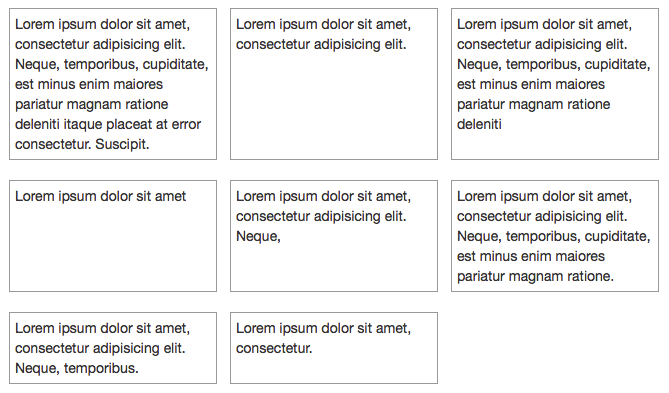
Task: Click 'est minus enim maiores' in middle-right box
Action: point(531,256)
